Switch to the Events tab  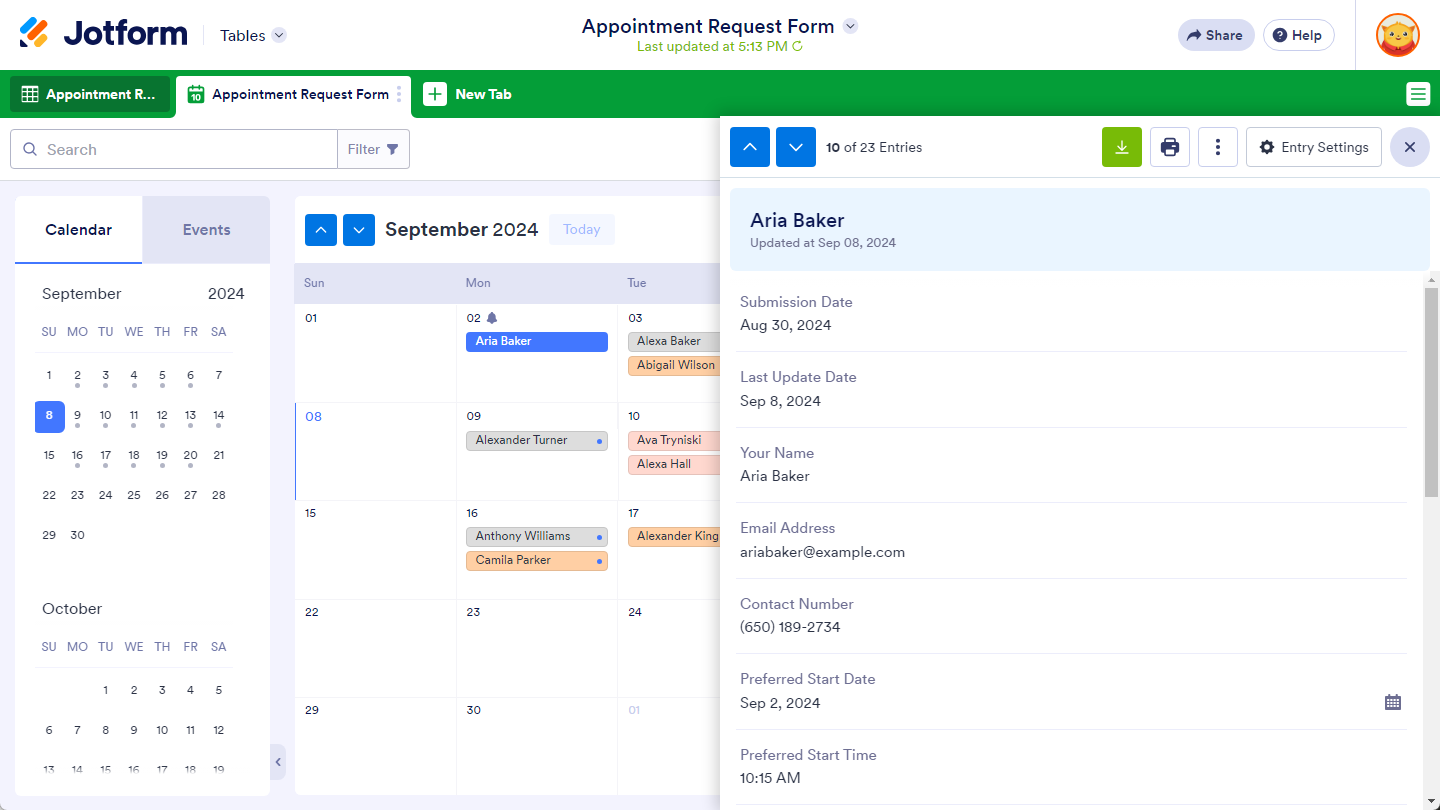click(206, 230)
